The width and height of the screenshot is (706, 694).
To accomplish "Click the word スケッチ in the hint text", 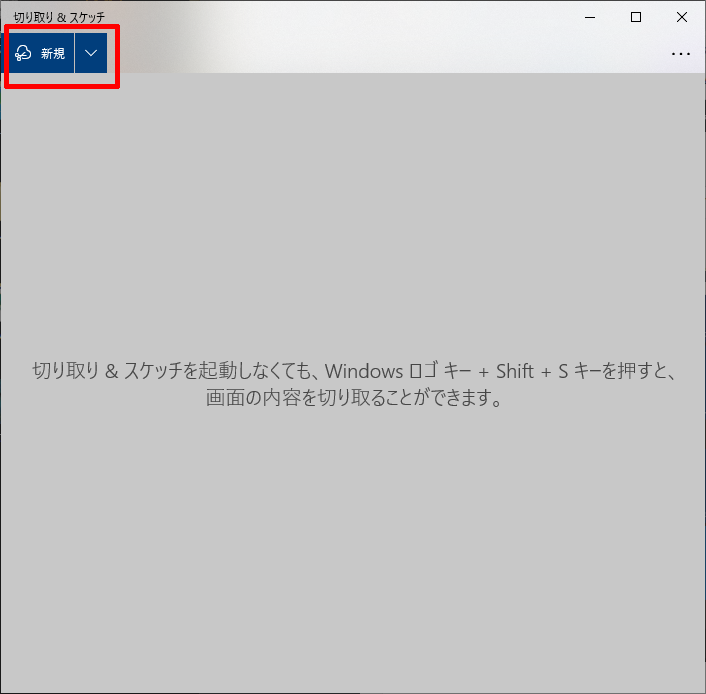I will pos(165,372).
